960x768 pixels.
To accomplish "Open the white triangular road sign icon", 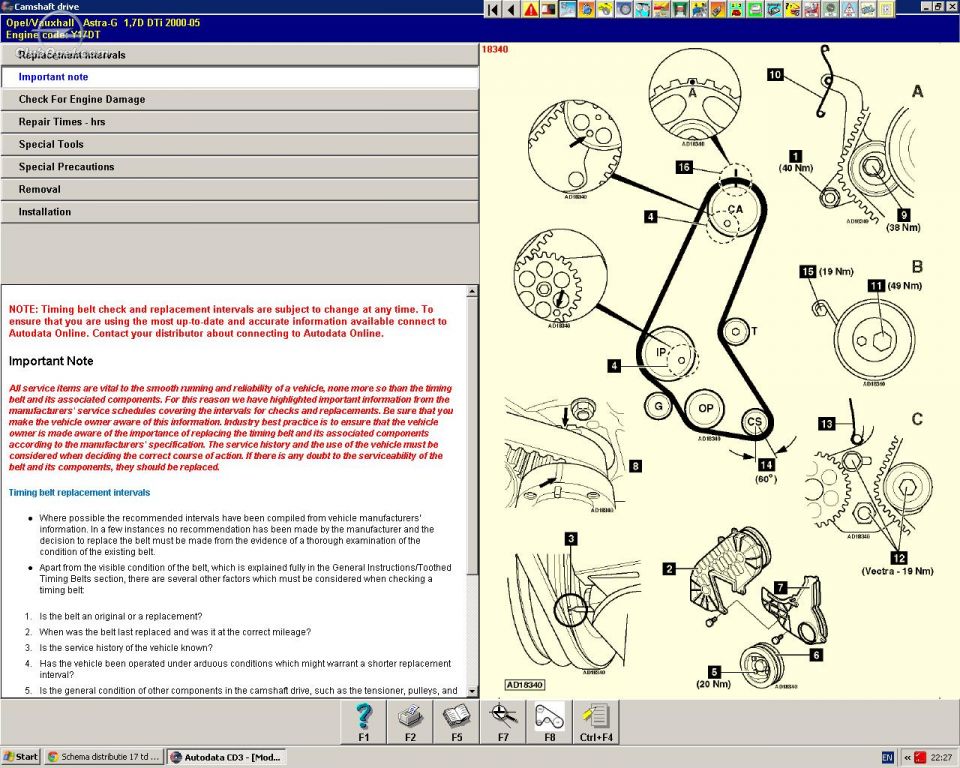I will click(849, 9).
